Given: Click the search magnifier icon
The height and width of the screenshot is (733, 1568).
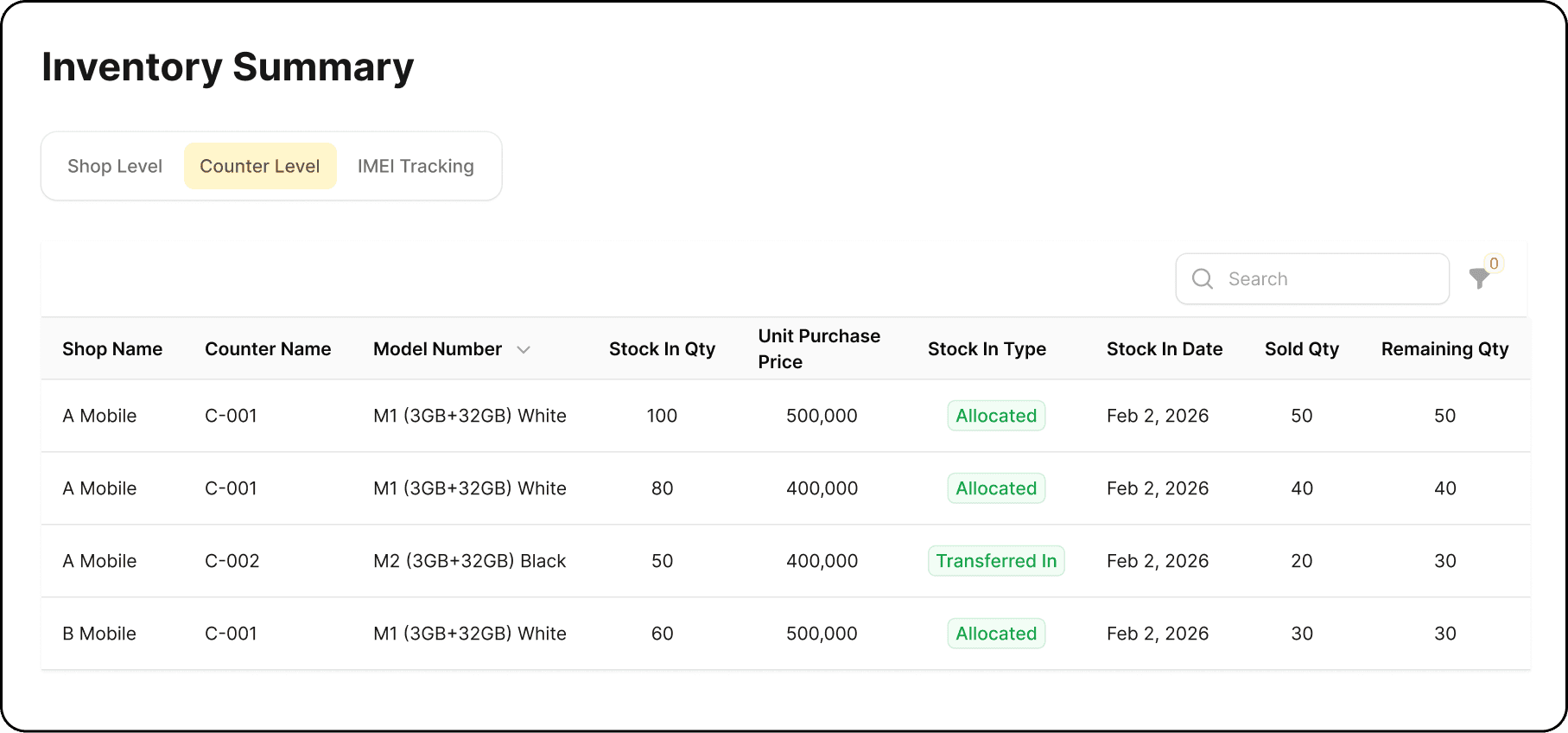Looking at the screenshot, I should (1203, 278).
